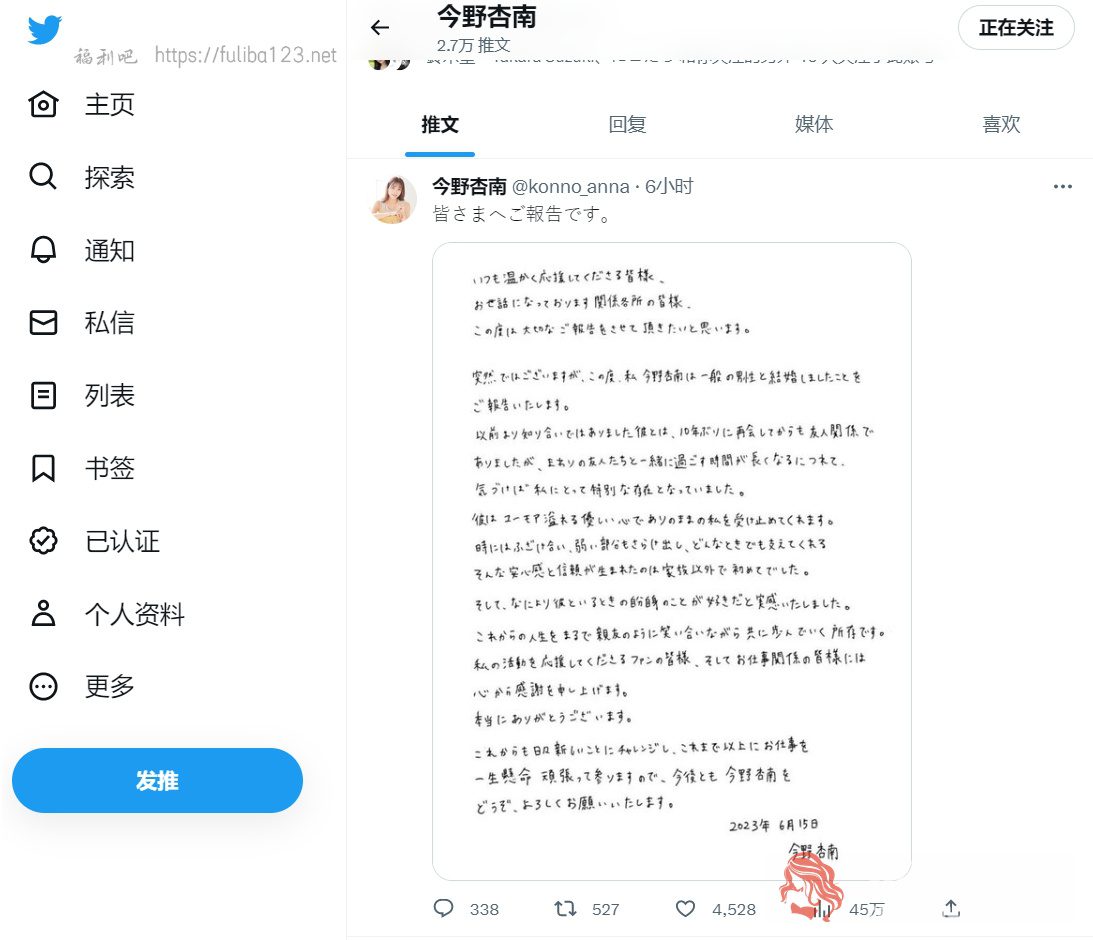Switch to the 回复 tab
The height and width of the screenshot is (940, 1093).
[627, 125]
